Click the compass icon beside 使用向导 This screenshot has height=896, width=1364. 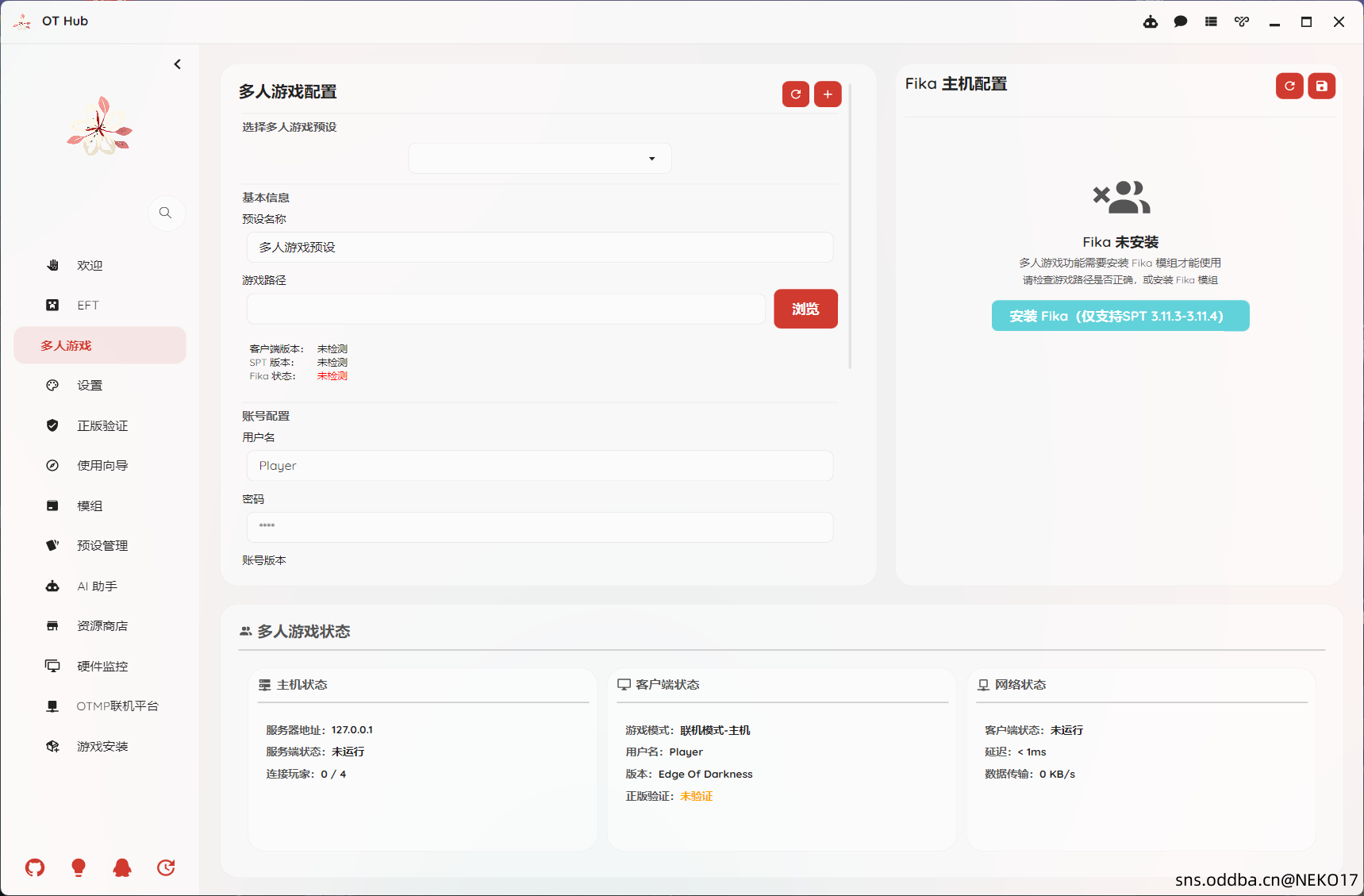52,466
